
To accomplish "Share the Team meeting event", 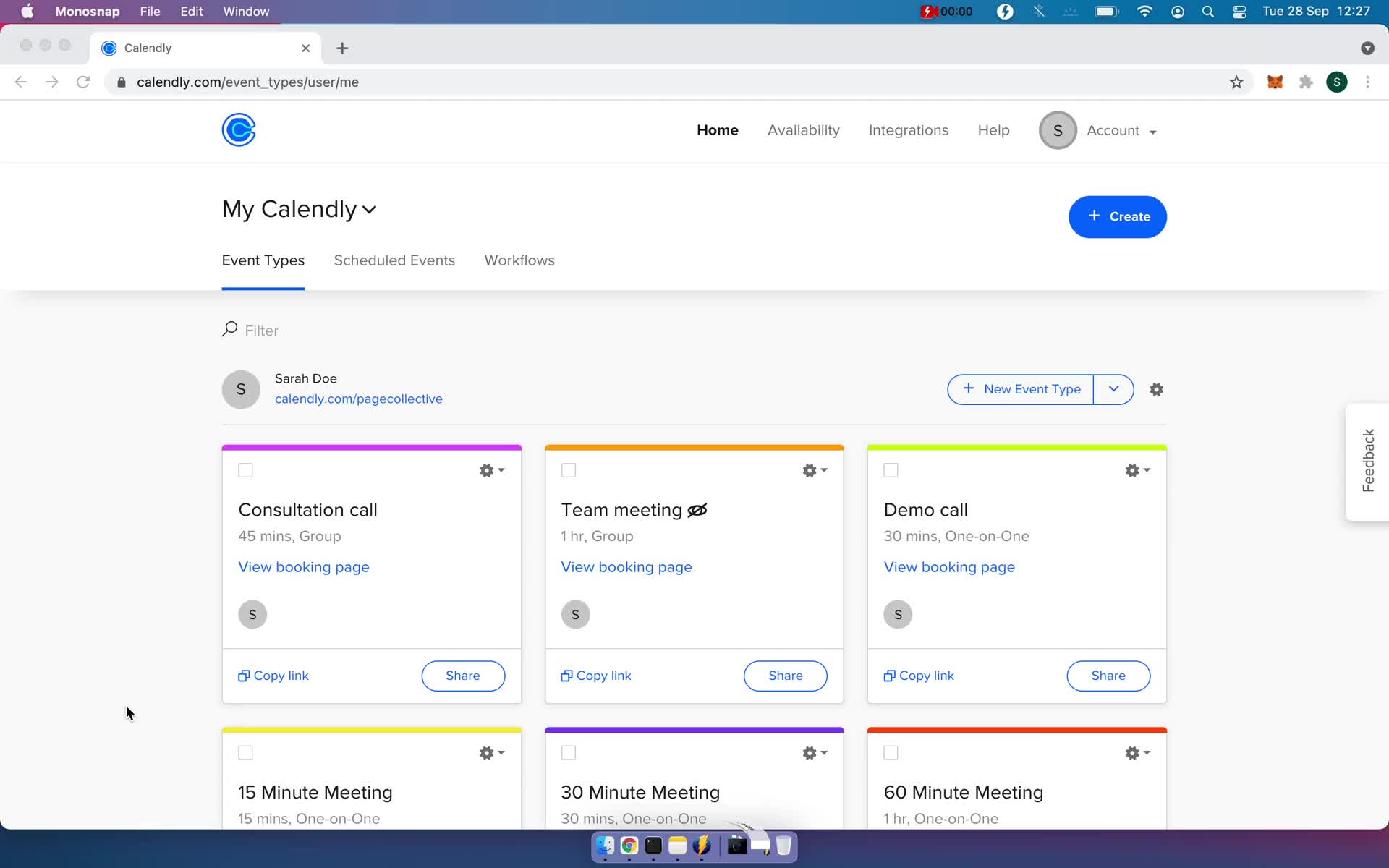I will pyautogui.click(x=786, y=676).
